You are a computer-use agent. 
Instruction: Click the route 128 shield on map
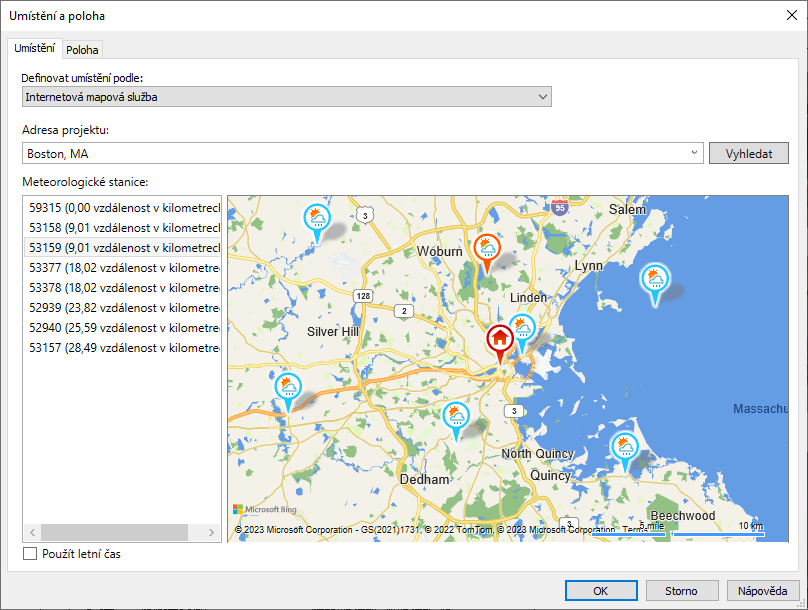point(363,296)
